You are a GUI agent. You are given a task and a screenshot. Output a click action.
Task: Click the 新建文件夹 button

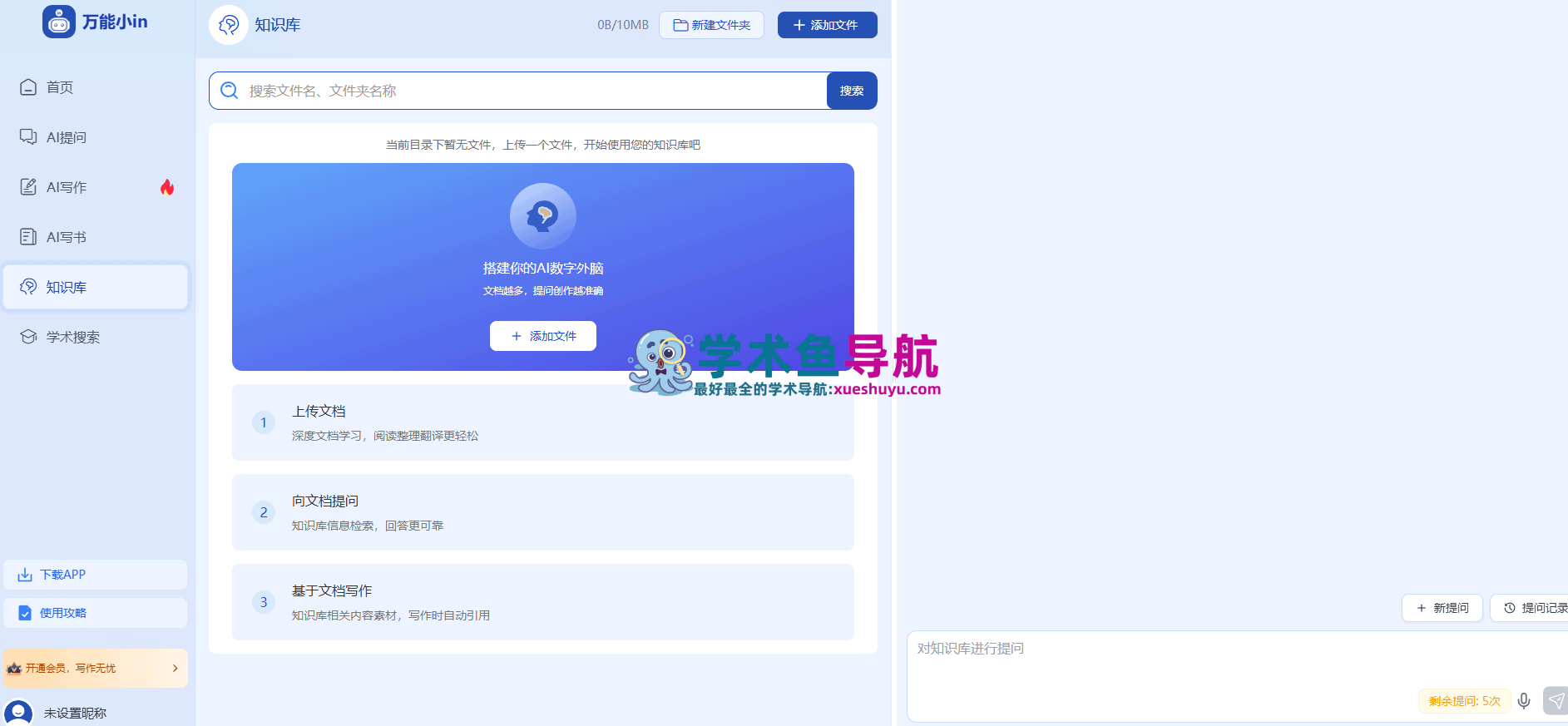click(712, 25)
